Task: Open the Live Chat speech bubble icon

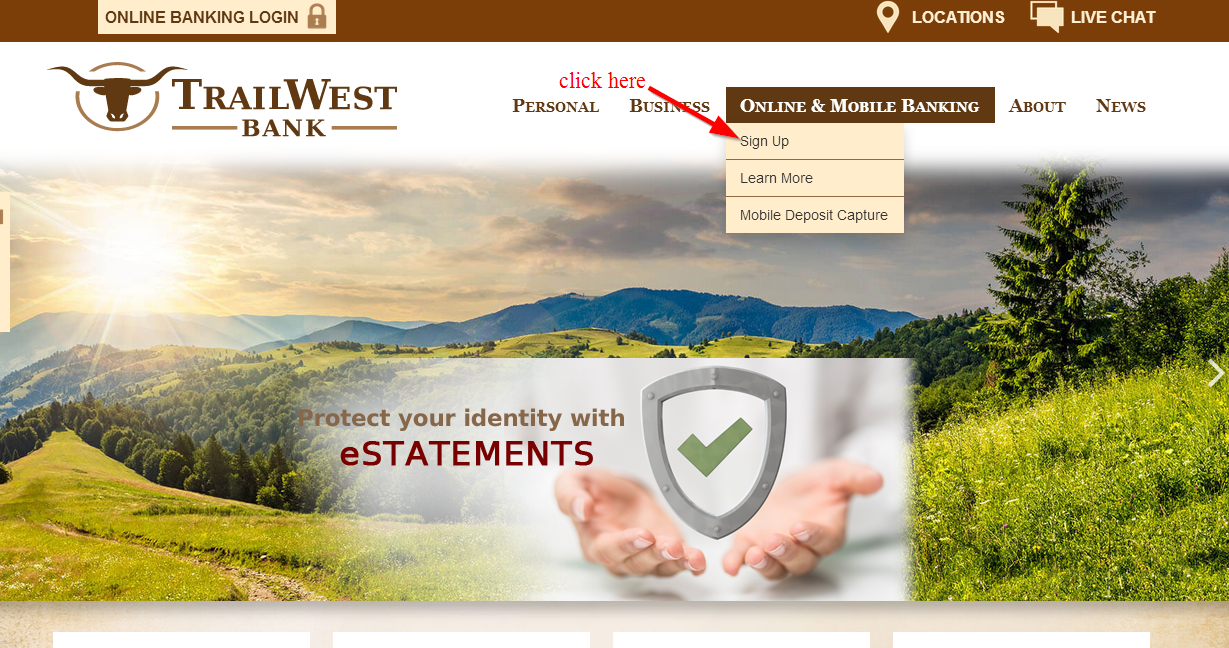Action: pos(1046,17)
